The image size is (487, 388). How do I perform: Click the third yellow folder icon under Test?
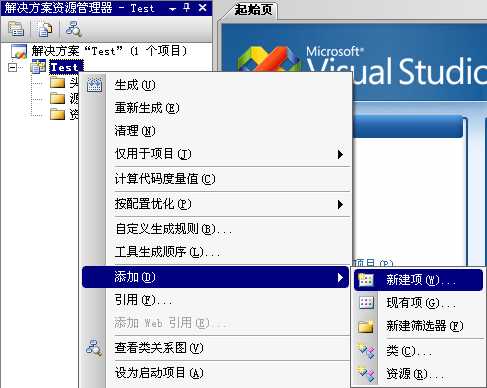click(57, 114)
